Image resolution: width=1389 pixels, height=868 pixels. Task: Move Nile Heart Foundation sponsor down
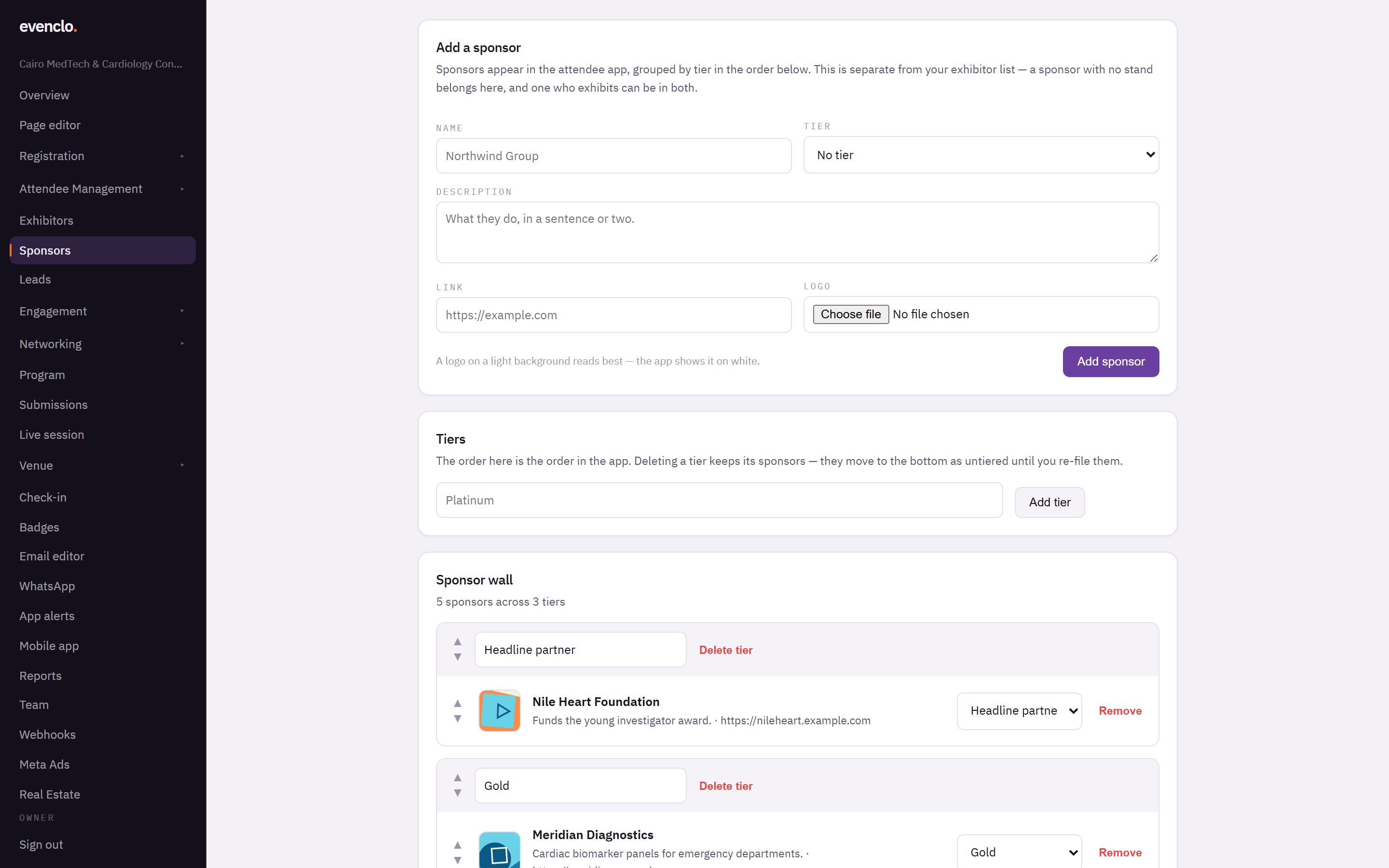pyautogui.click(x=457, y=718)
